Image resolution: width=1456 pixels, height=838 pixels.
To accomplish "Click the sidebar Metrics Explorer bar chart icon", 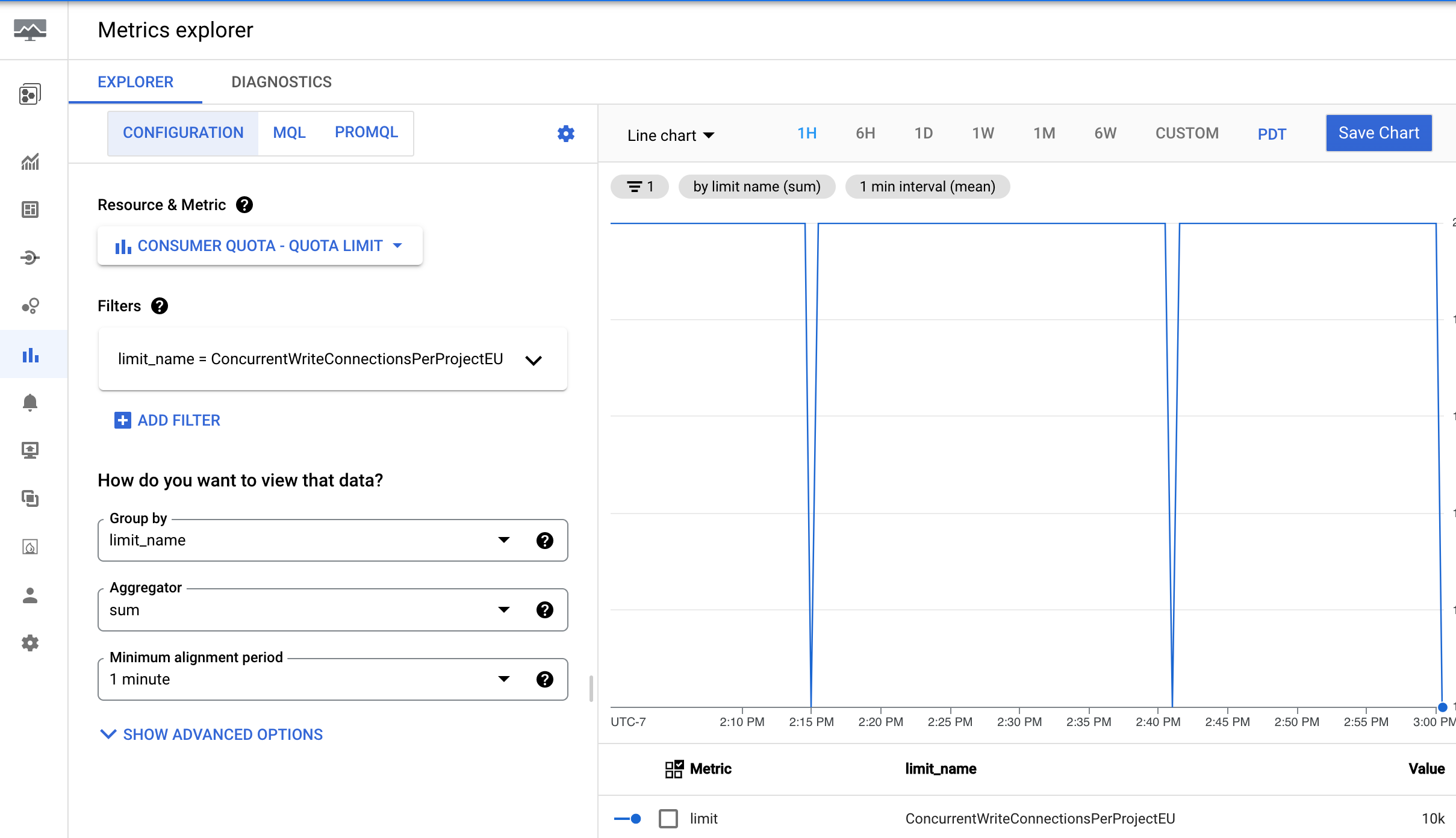I will 30,355.
